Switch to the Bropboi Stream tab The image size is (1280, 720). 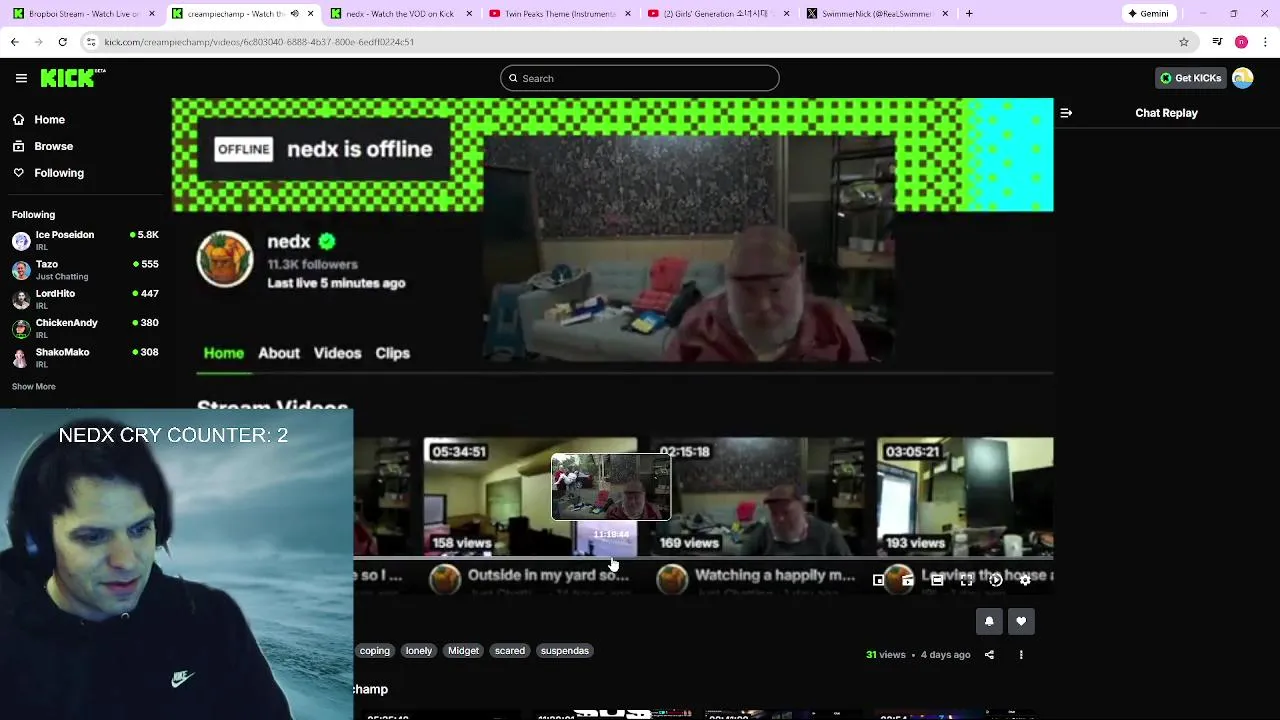83,14
